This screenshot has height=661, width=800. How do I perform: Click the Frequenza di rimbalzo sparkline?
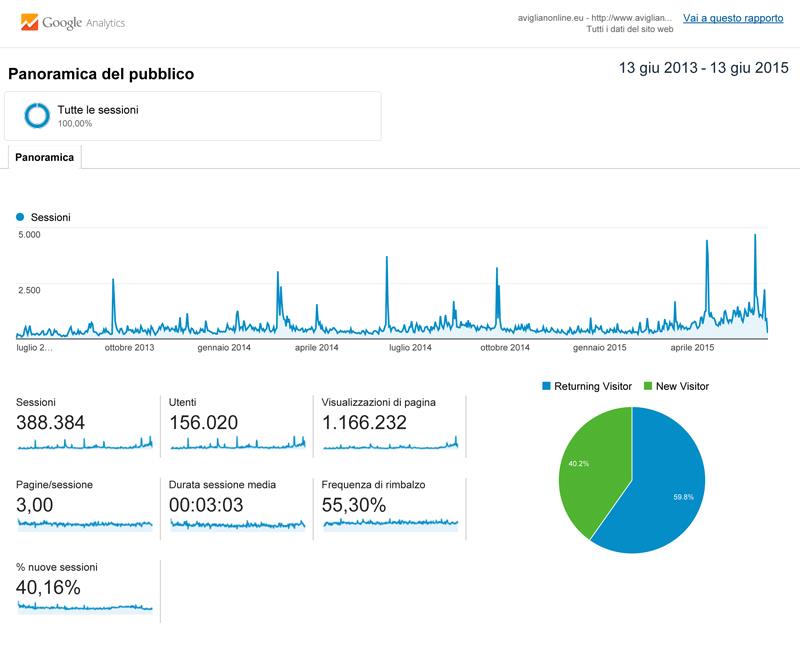(390, 522)
